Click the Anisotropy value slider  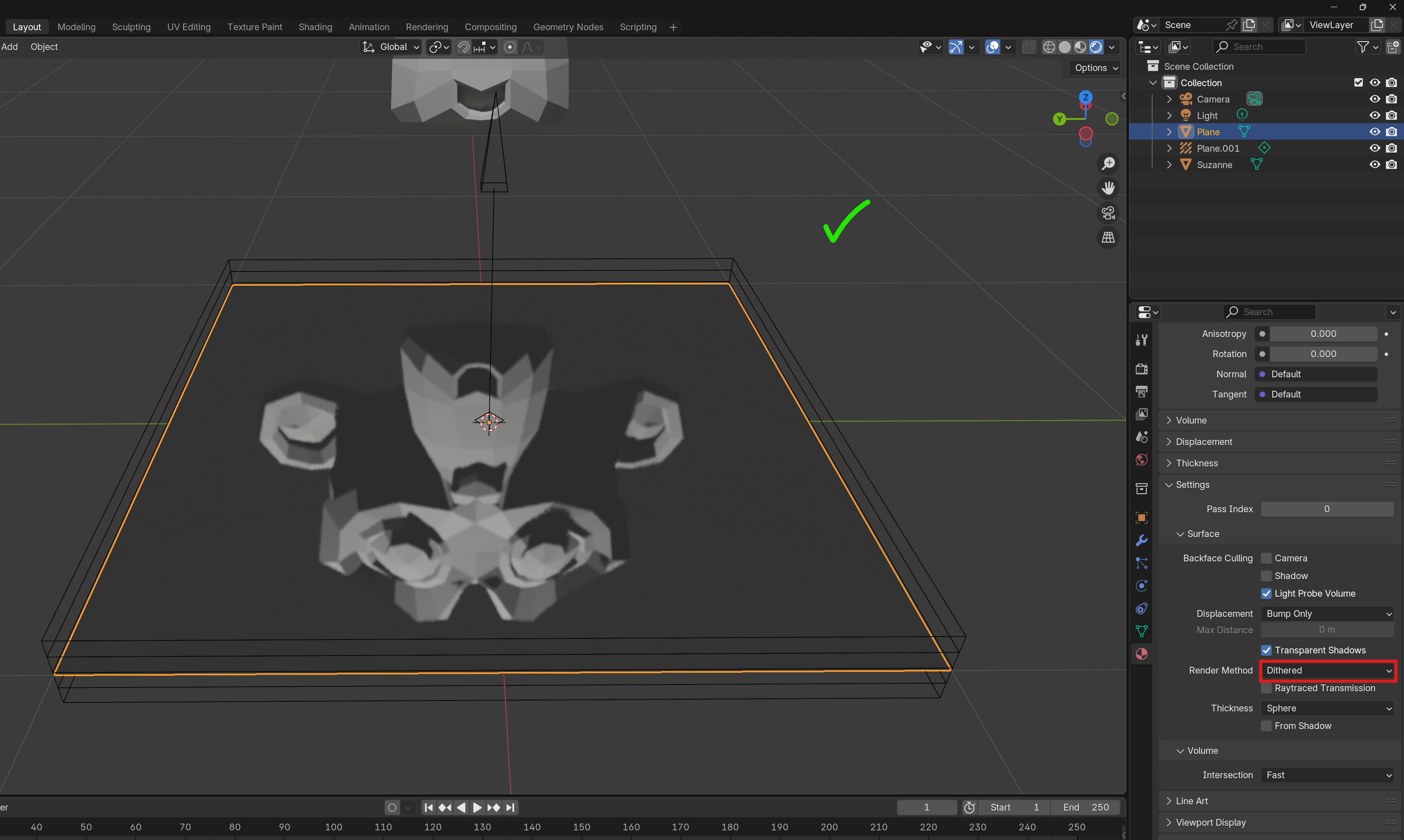1322,334
